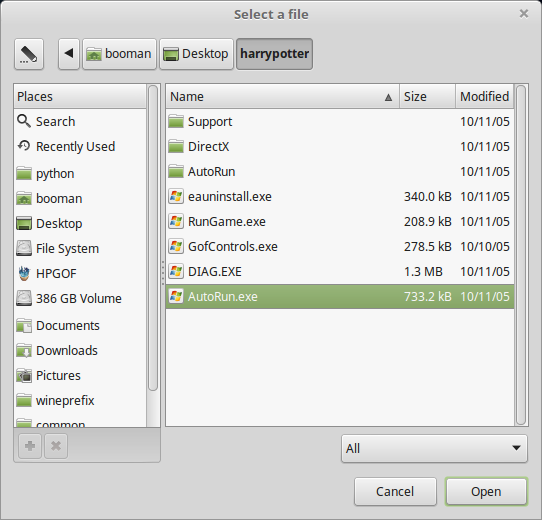Click the Places sidebar scrollbar
Screen dimensions: 542x520
tap(153, 238)
